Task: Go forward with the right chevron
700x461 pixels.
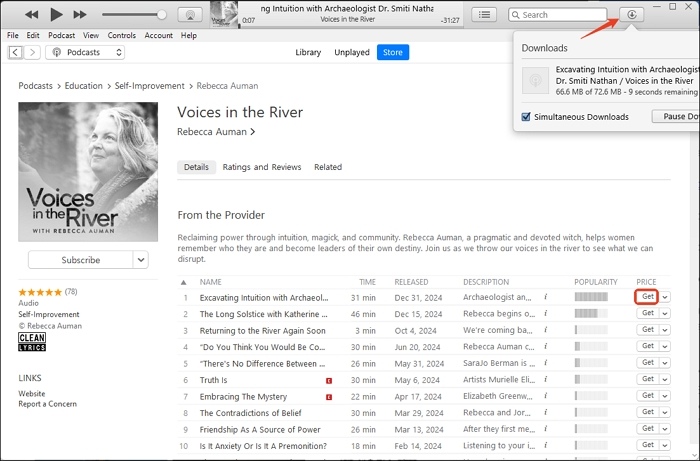Action: tap(32, 52)
